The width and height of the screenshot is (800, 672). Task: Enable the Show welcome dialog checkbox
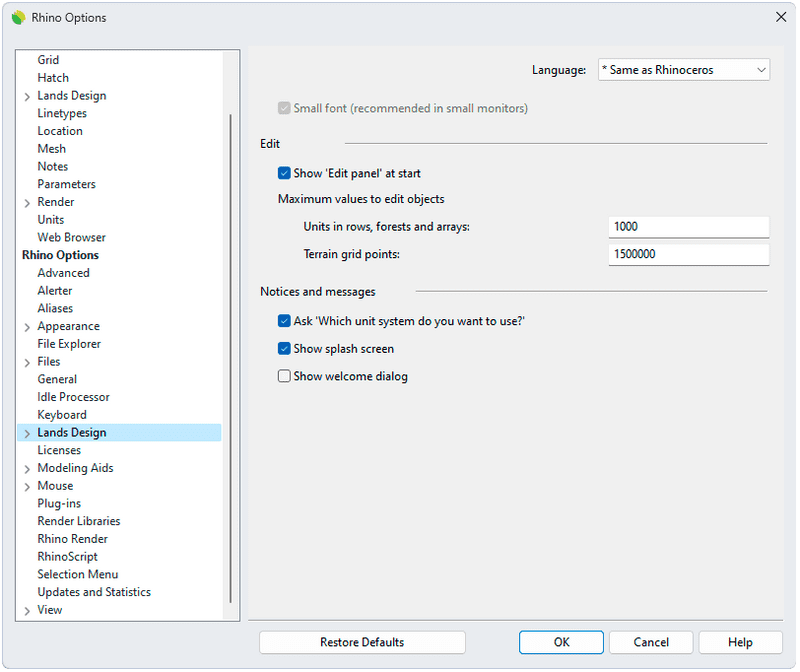[x=284, y=377]
